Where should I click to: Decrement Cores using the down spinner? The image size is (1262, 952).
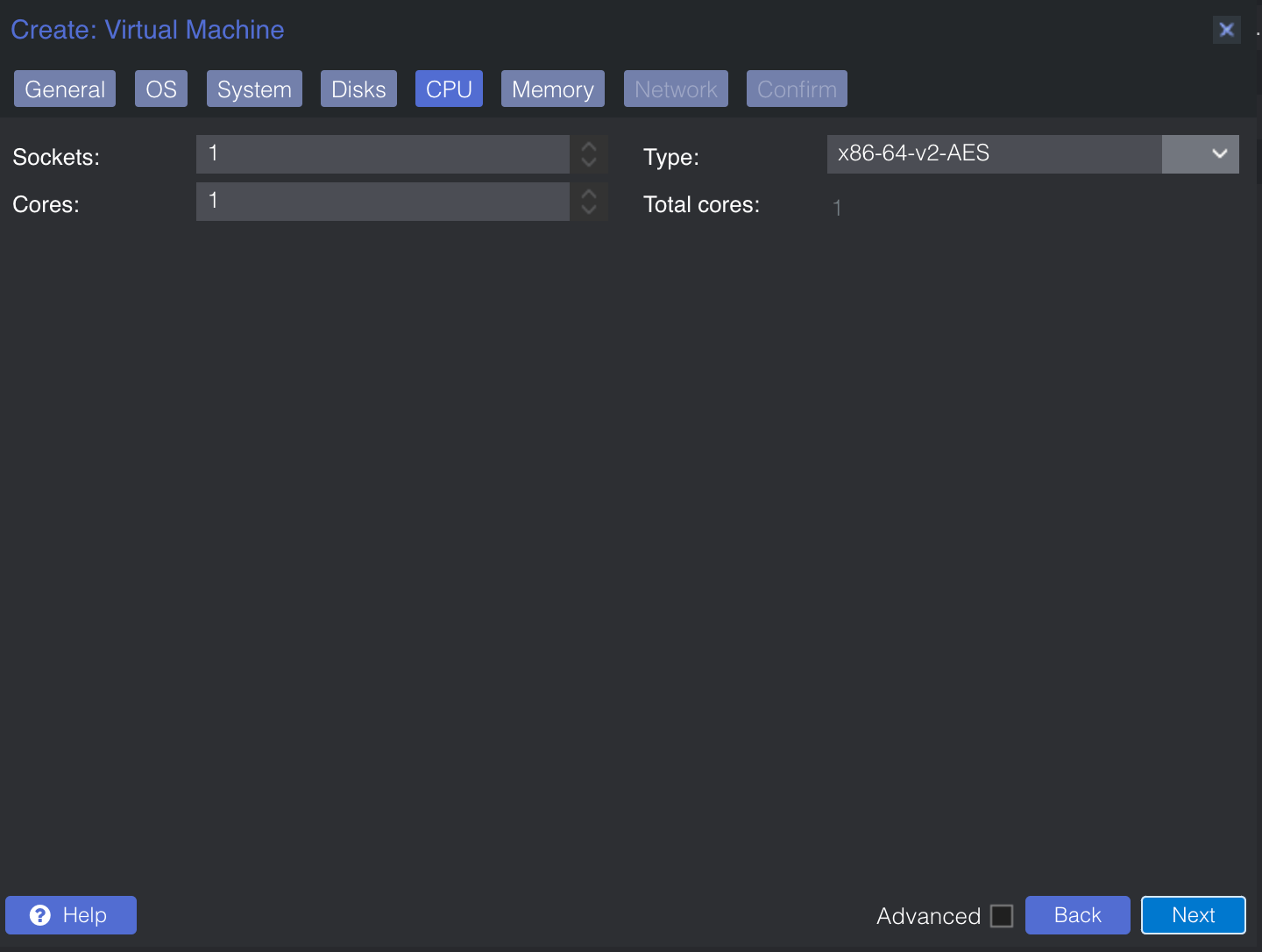coord(589,210)
